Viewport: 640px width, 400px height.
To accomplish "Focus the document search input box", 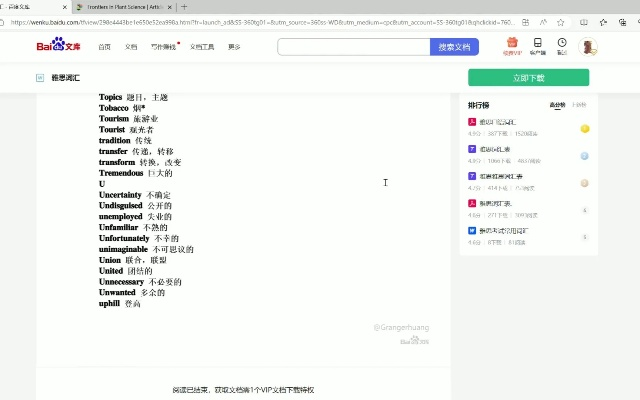I will point(353,47).
